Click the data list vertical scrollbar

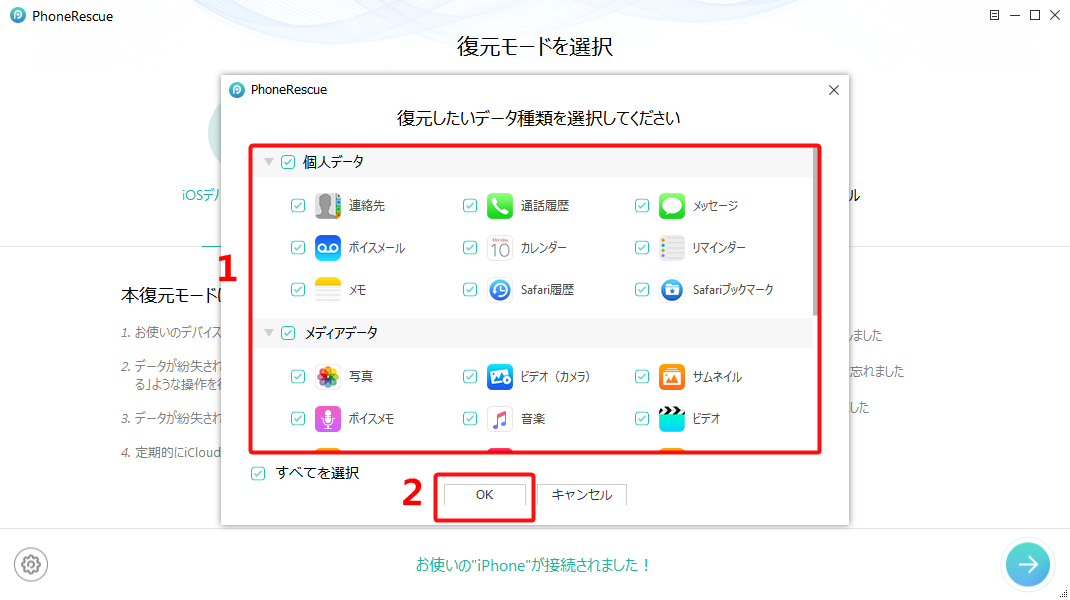click(815, 232)
